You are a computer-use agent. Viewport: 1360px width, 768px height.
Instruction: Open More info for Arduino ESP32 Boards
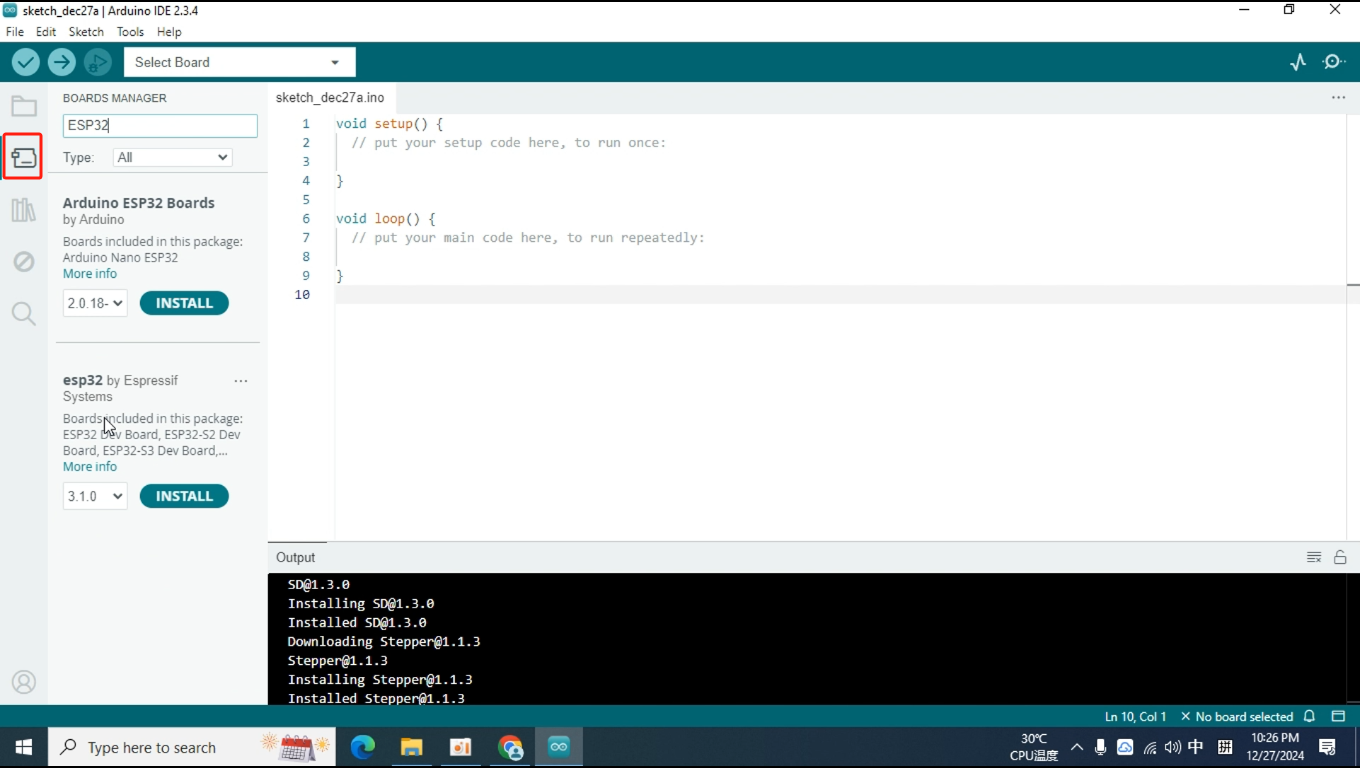tap(90, 274)
